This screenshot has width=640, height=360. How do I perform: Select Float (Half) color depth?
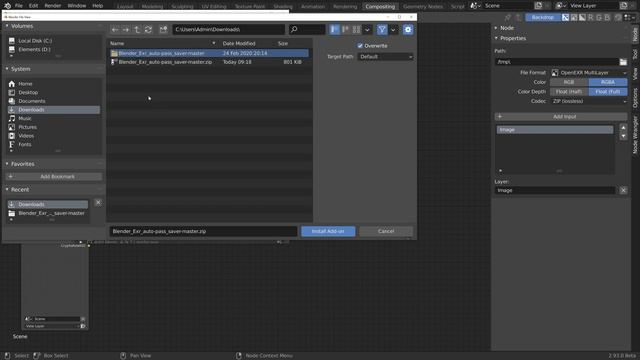click(569, 91)
